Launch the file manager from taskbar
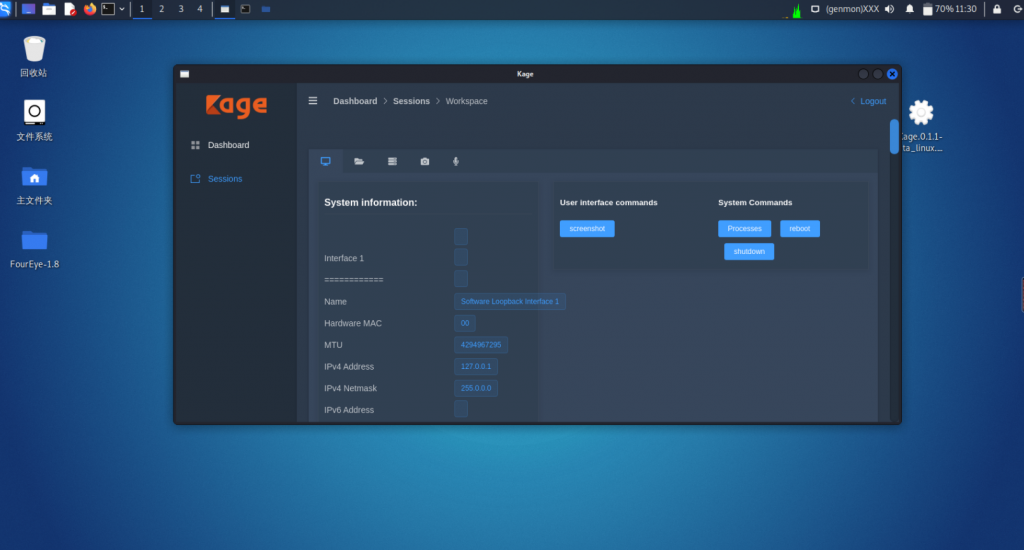The image size is (1024, 550). point(49,9)
